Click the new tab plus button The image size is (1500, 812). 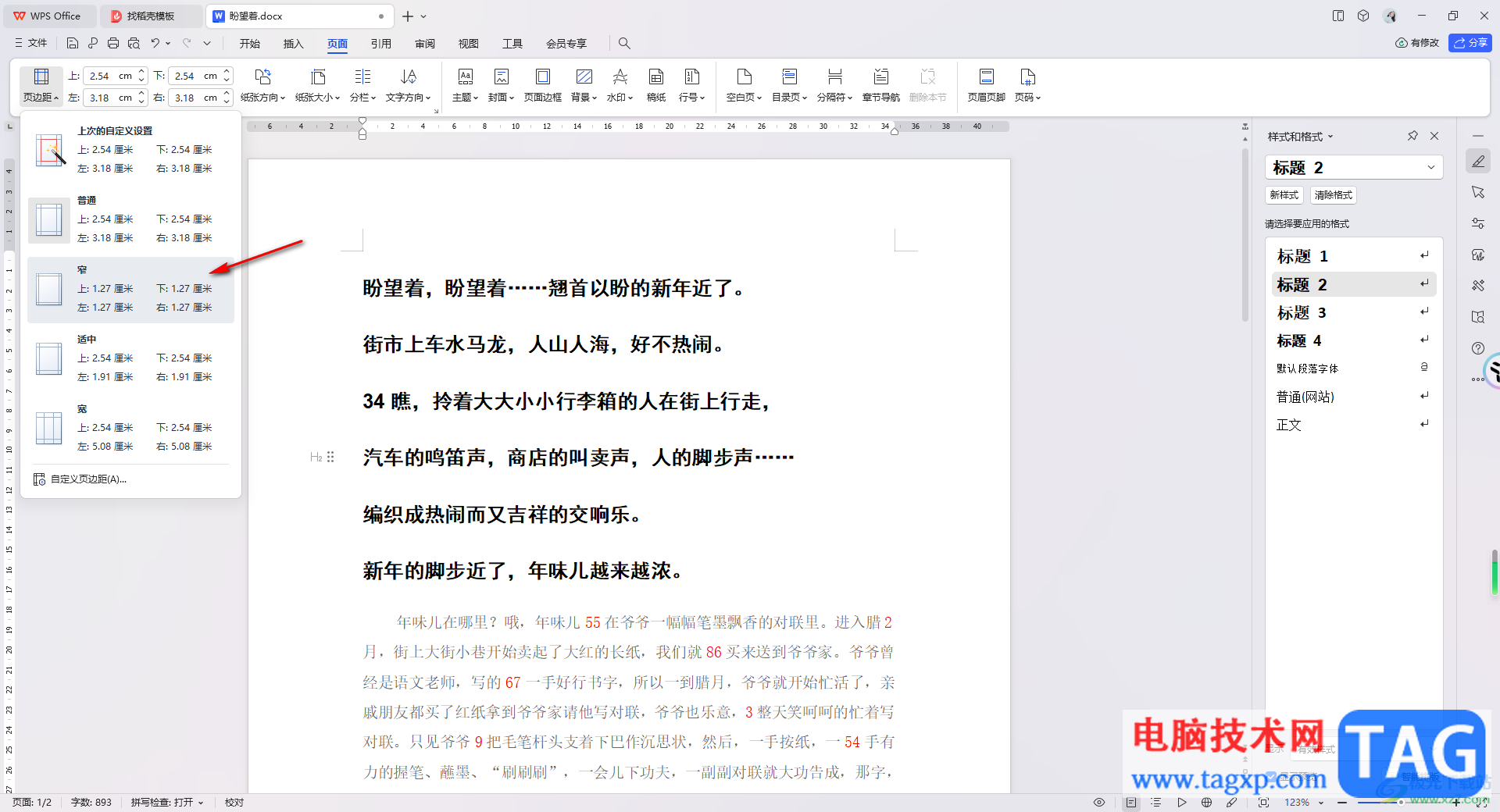408,16
